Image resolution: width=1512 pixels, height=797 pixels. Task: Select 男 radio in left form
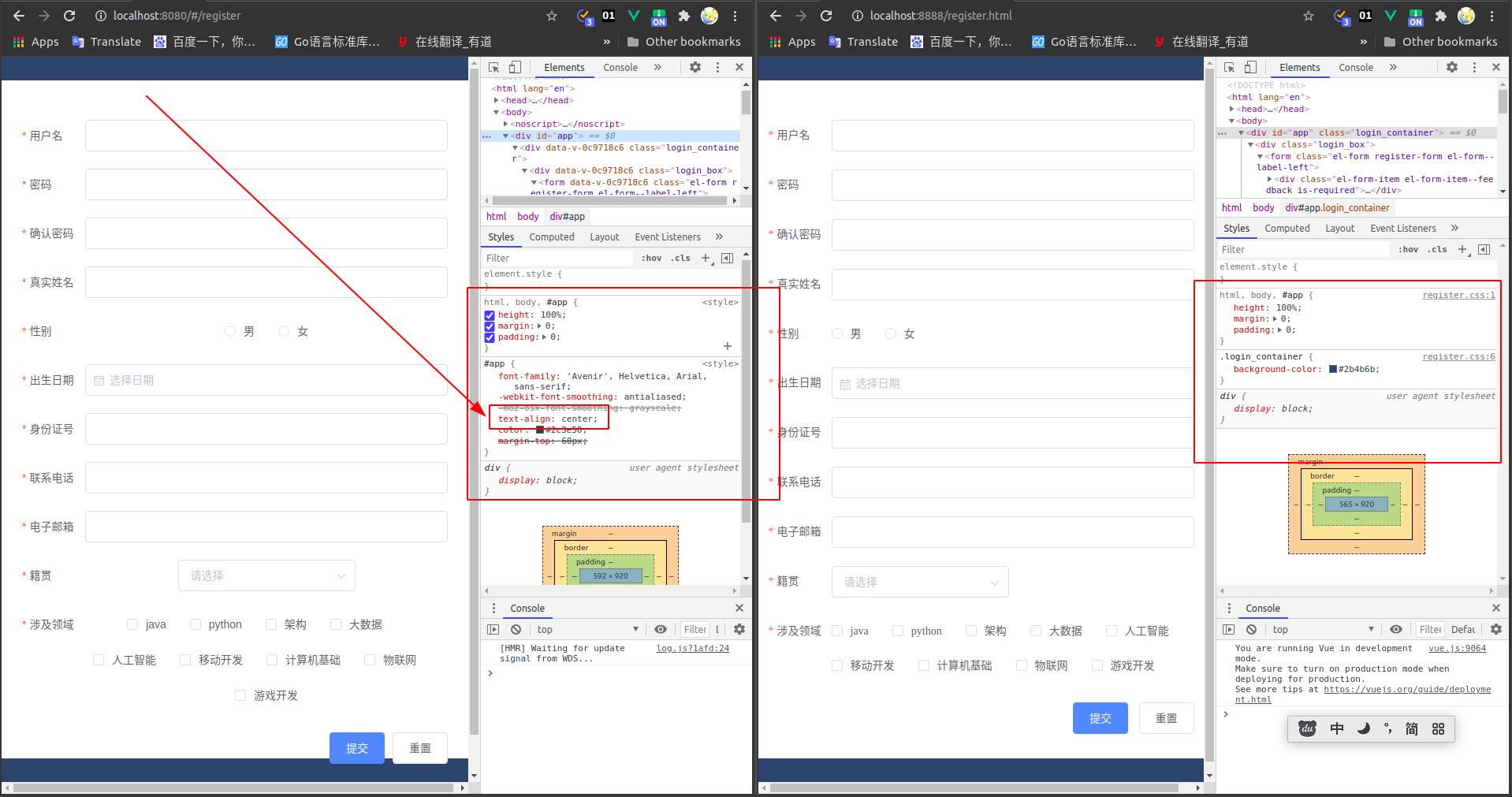pos(230,331)
